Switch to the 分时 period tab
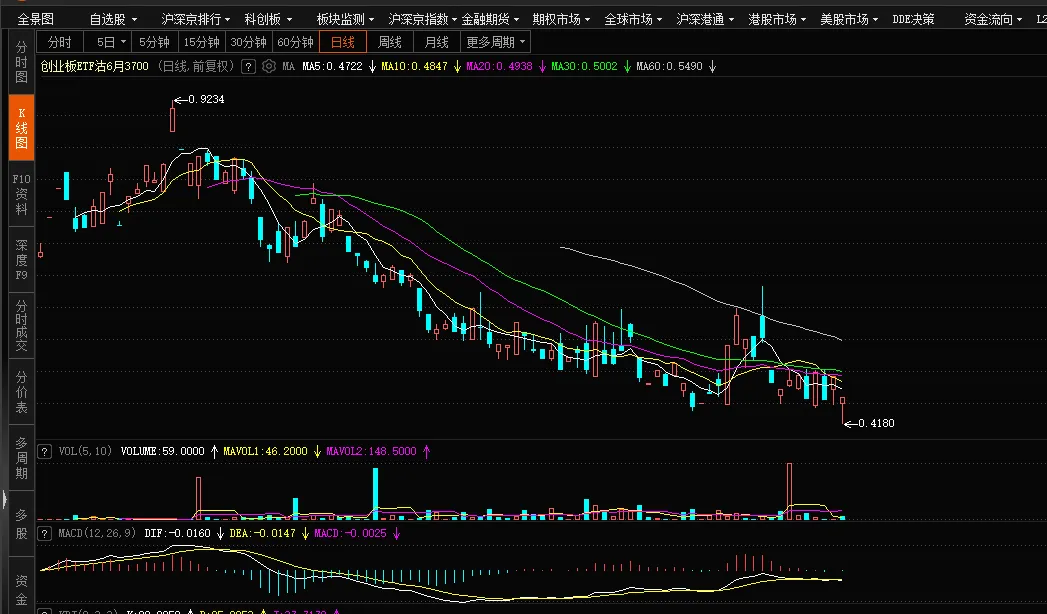 (59, 42)
